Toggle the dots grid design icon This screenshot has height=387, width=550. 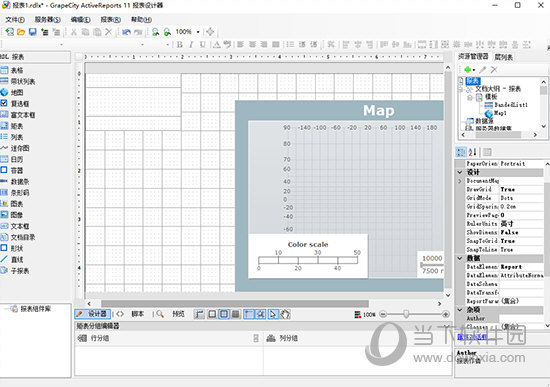(x=224, y=314)
